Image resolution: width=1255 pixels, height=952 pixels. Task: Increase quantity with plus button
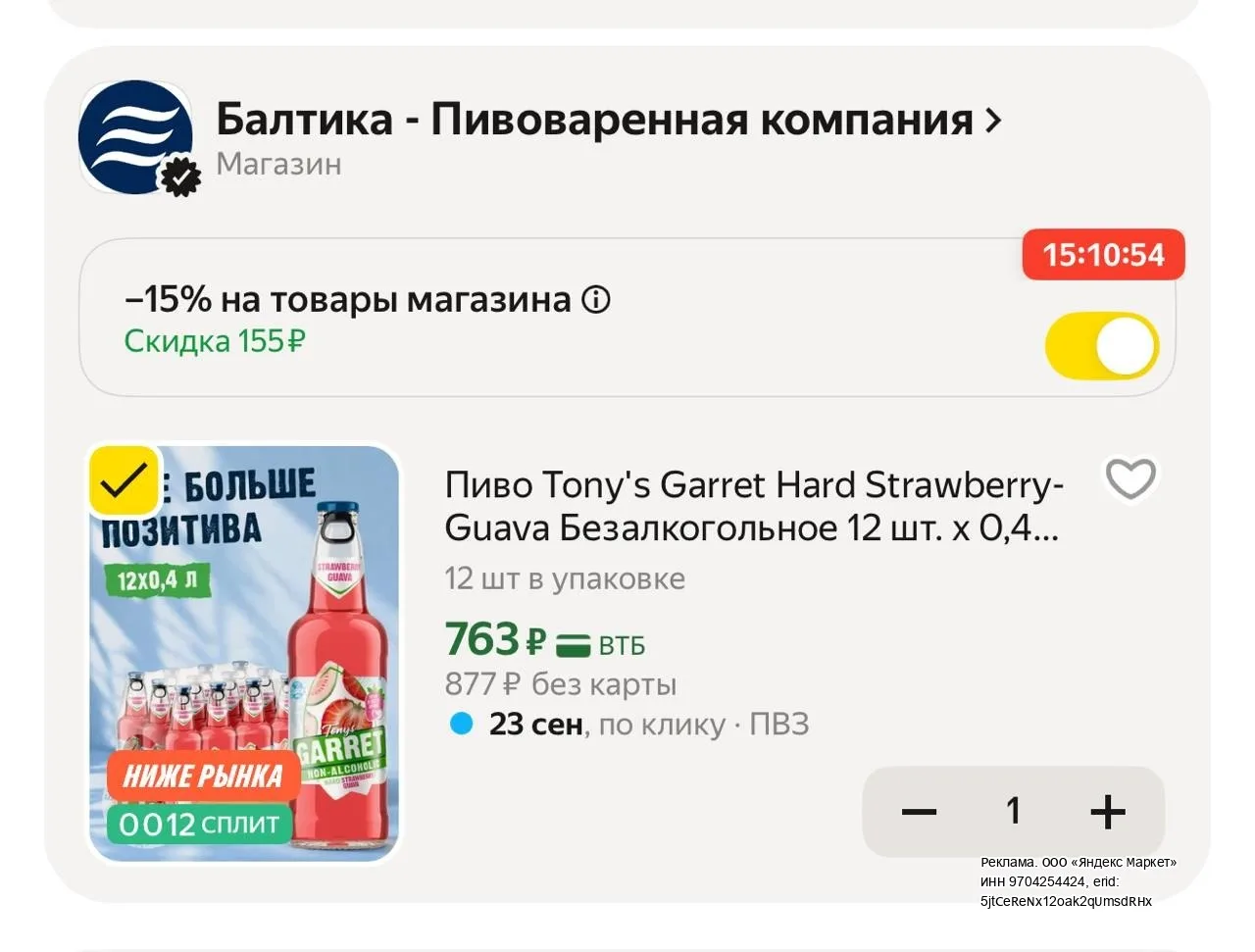point(1108,812)
